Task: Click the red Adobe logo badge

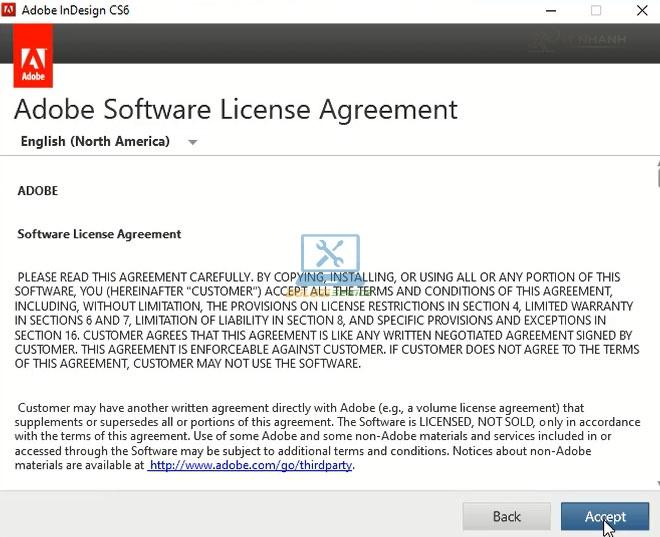Action: (35, 59)
